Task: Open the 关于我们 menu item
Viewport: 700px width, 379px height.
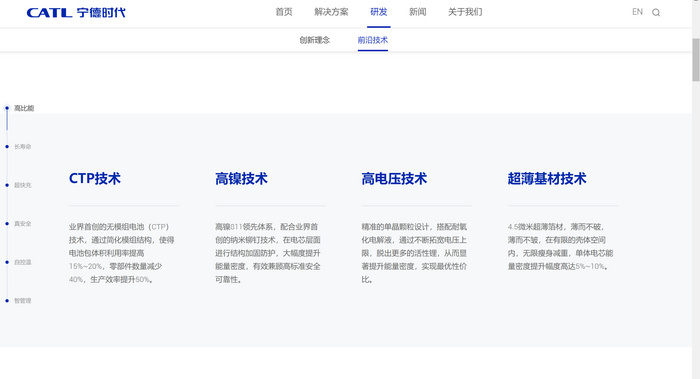Action: 465,12
